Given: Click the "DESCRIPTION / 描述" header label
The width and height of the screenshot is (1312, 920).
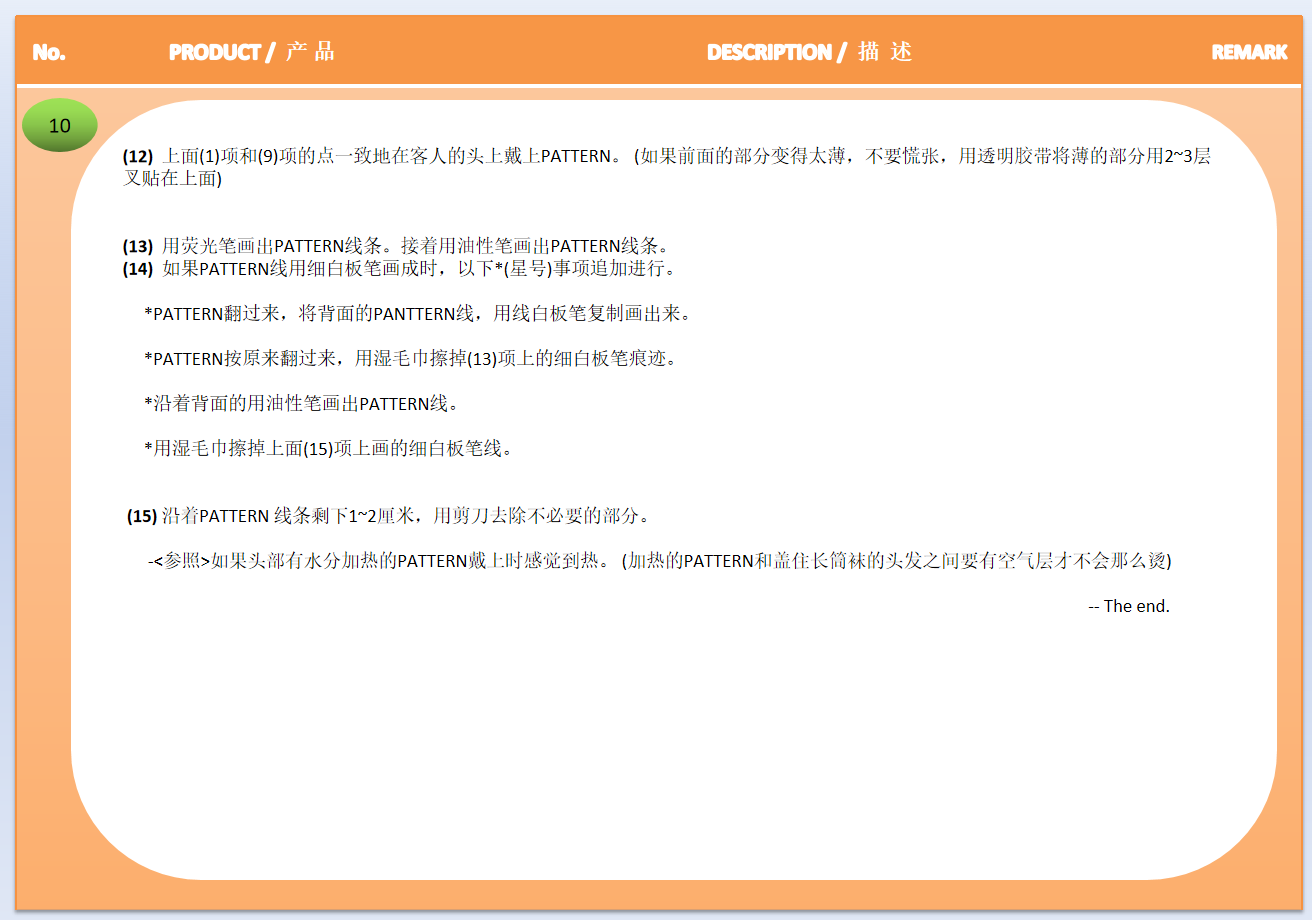Looking at the screenshot, I should [809, 52].
